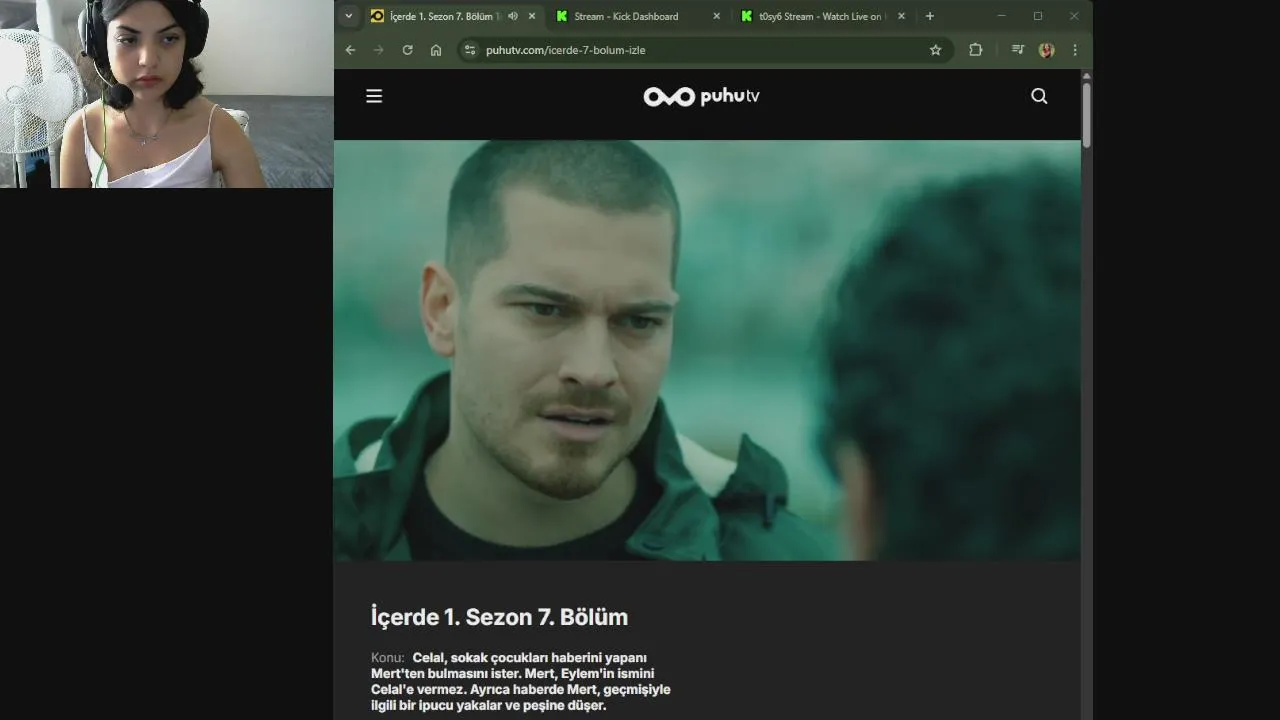
Task: Reload the page
Action: pyautogui.click(x=407, y=50)
